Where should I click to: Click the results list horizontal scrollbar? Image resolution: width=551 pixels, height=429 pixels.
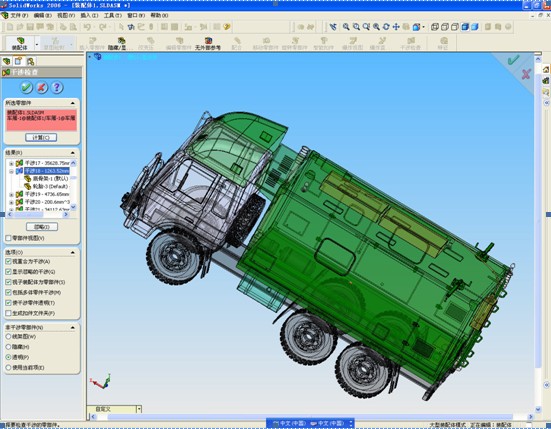[x=38, y=214]
